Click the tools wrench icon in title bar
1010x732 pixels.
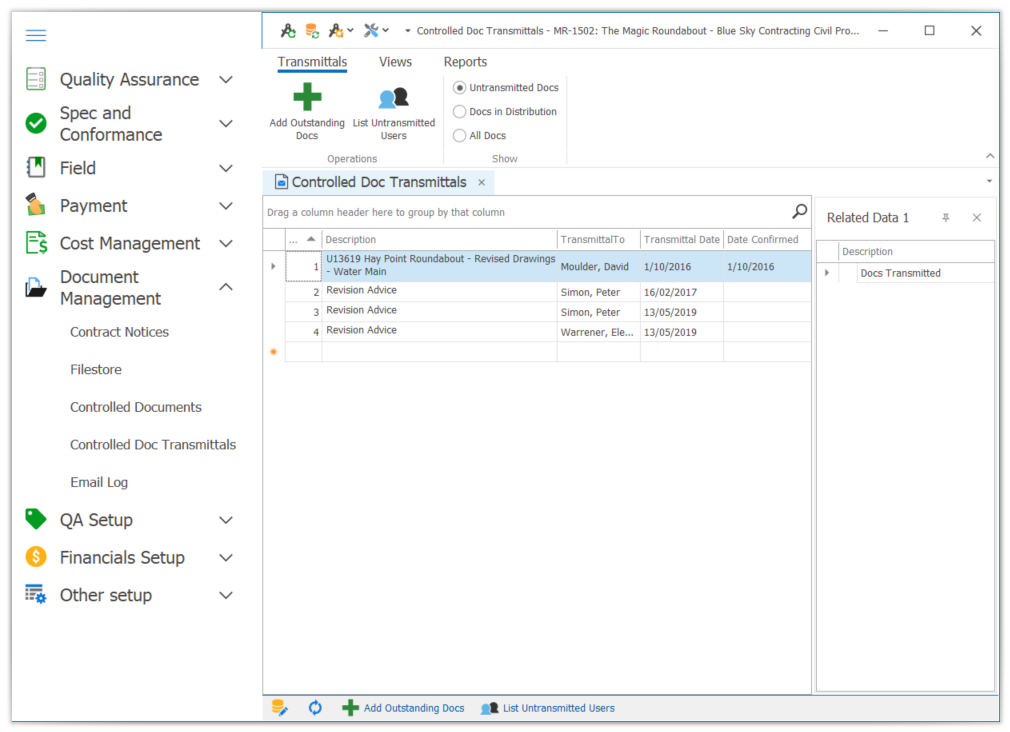click(x=371, y=31)
